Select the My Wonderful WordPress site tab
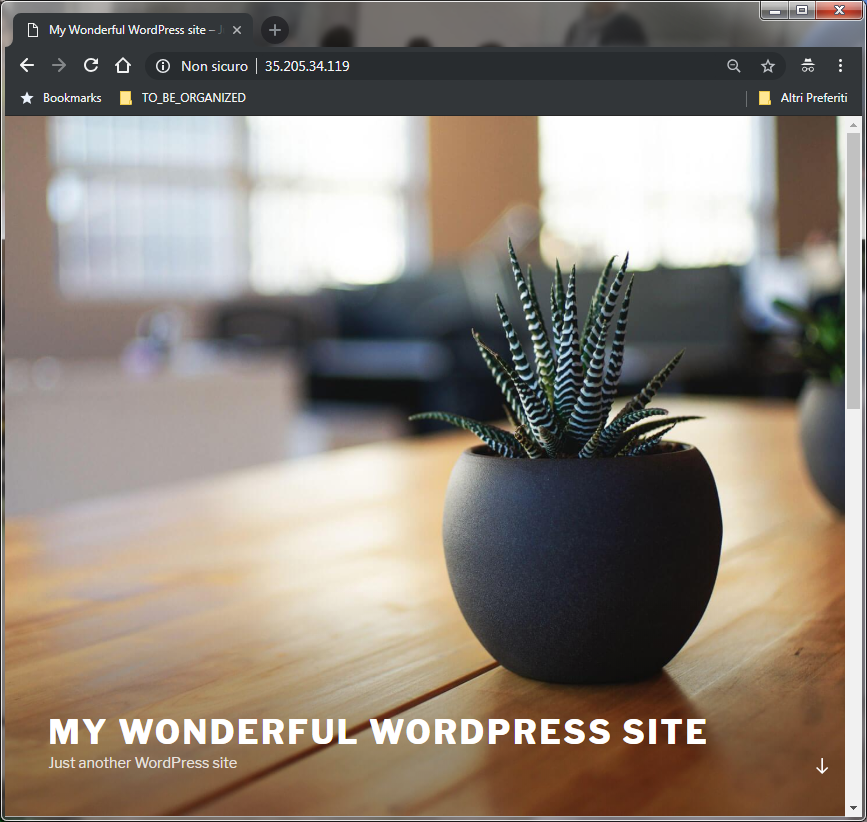 point(133,30)
